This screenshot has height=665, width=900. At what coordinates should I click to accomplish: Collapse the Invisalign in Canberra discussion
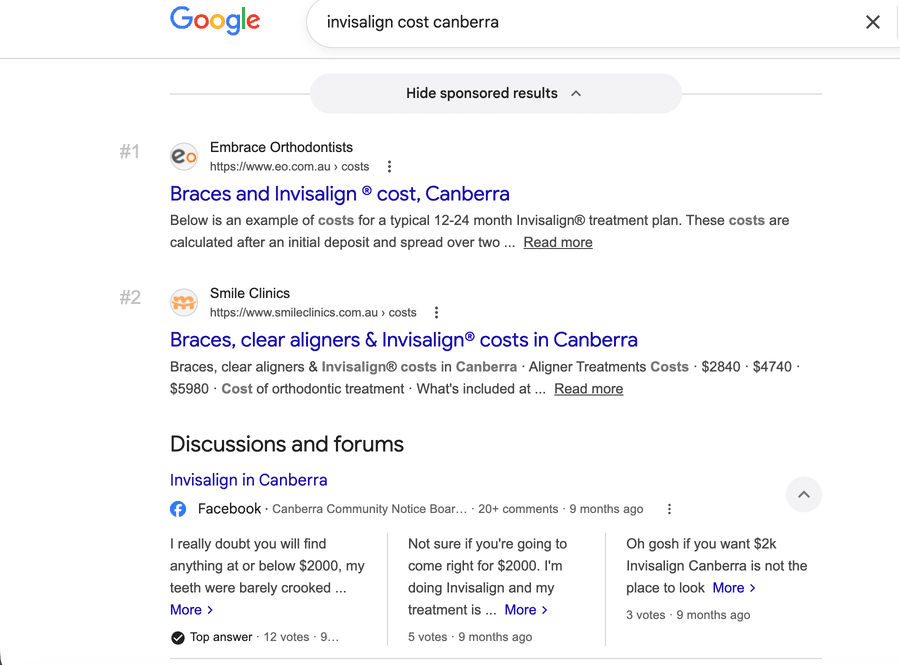[804, 495]
